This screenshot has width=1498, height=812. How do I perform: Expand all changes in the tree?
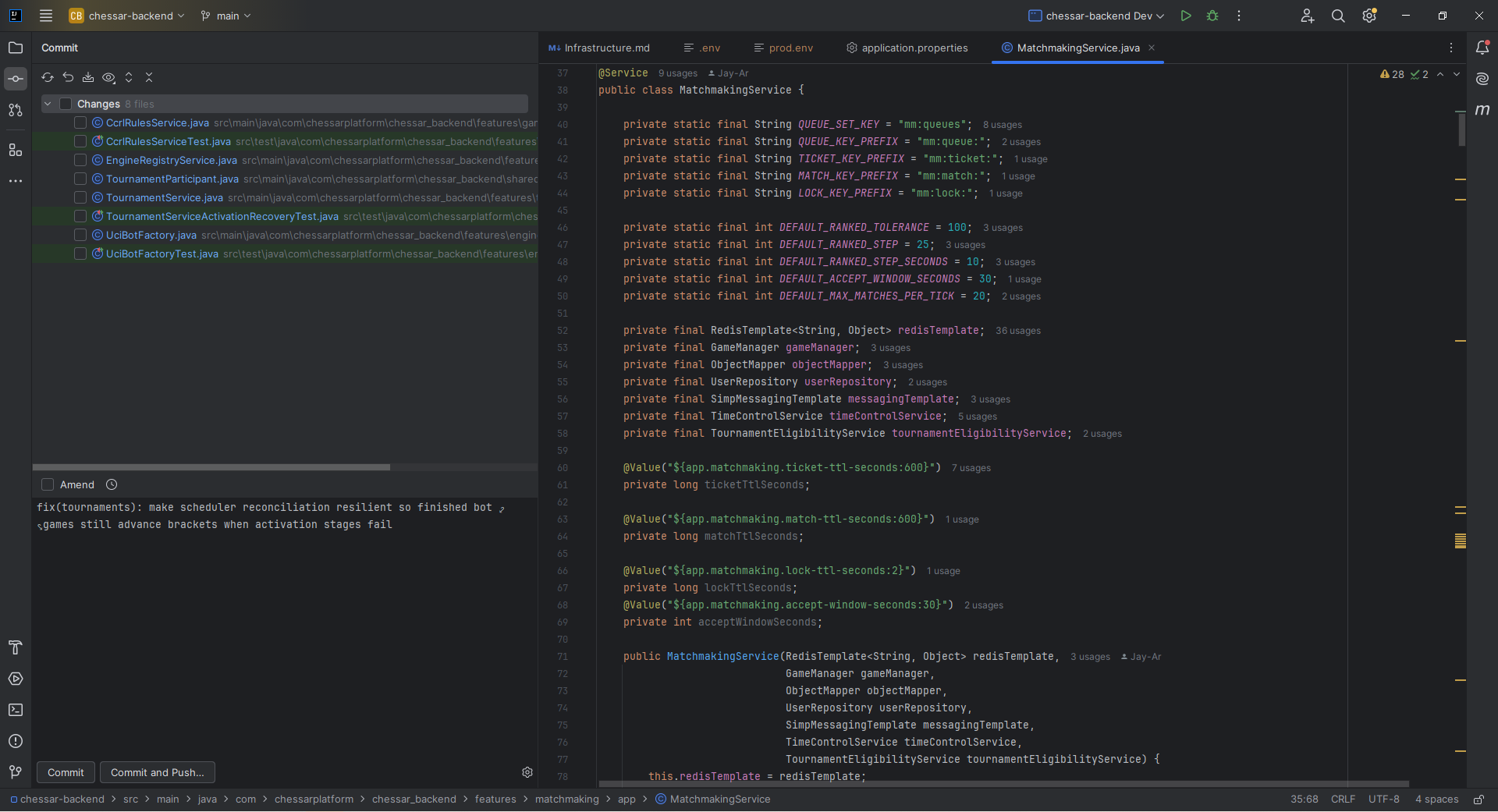[x=129, y=77]
